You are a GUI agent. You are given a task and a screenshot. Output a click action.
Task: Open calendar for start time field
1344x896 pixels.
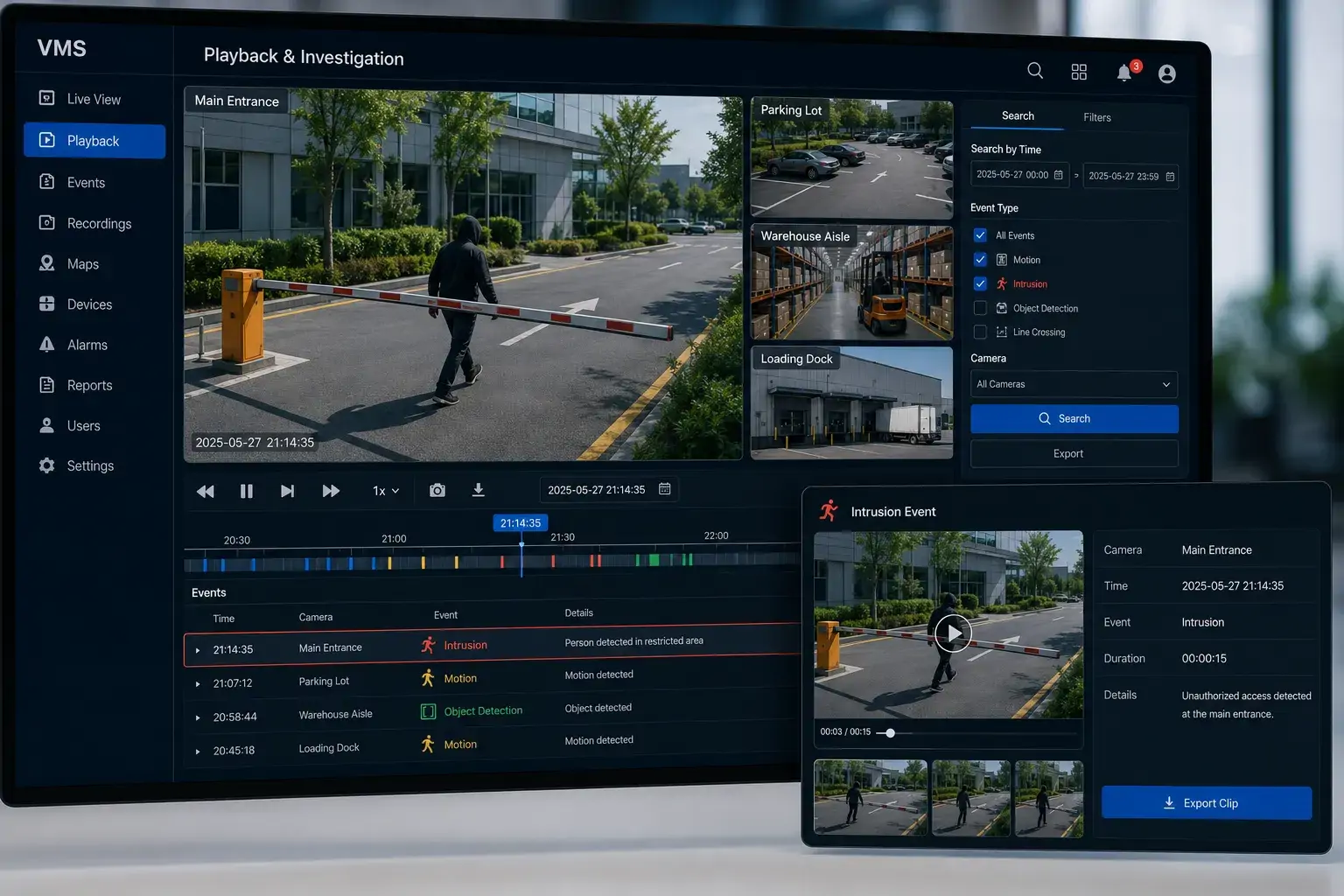click(x=1059, y=174)
